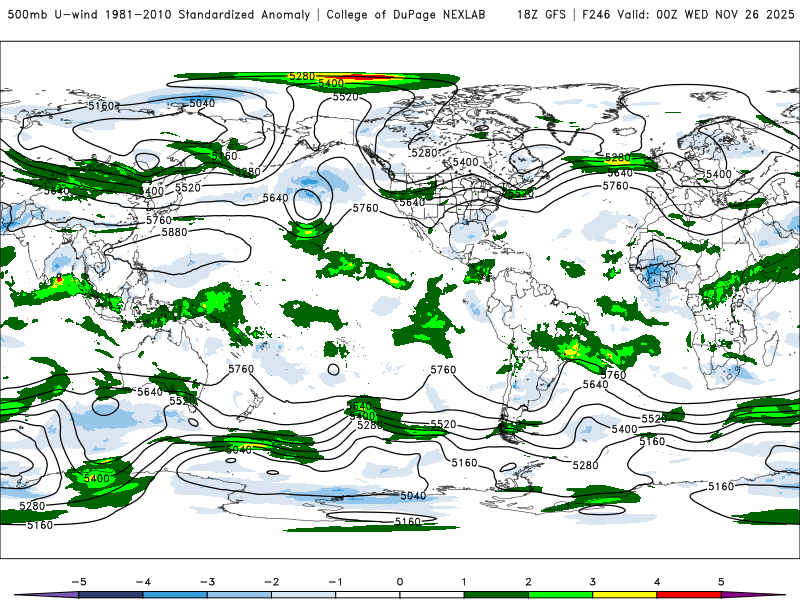Click the 3 label on the color scale
The width and height of the screenshot is (800, 600).
[593, 582]
